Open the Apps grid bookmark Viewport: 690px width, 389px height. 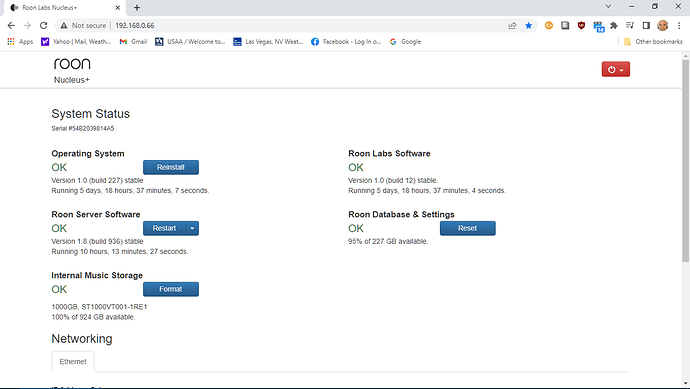20,41
